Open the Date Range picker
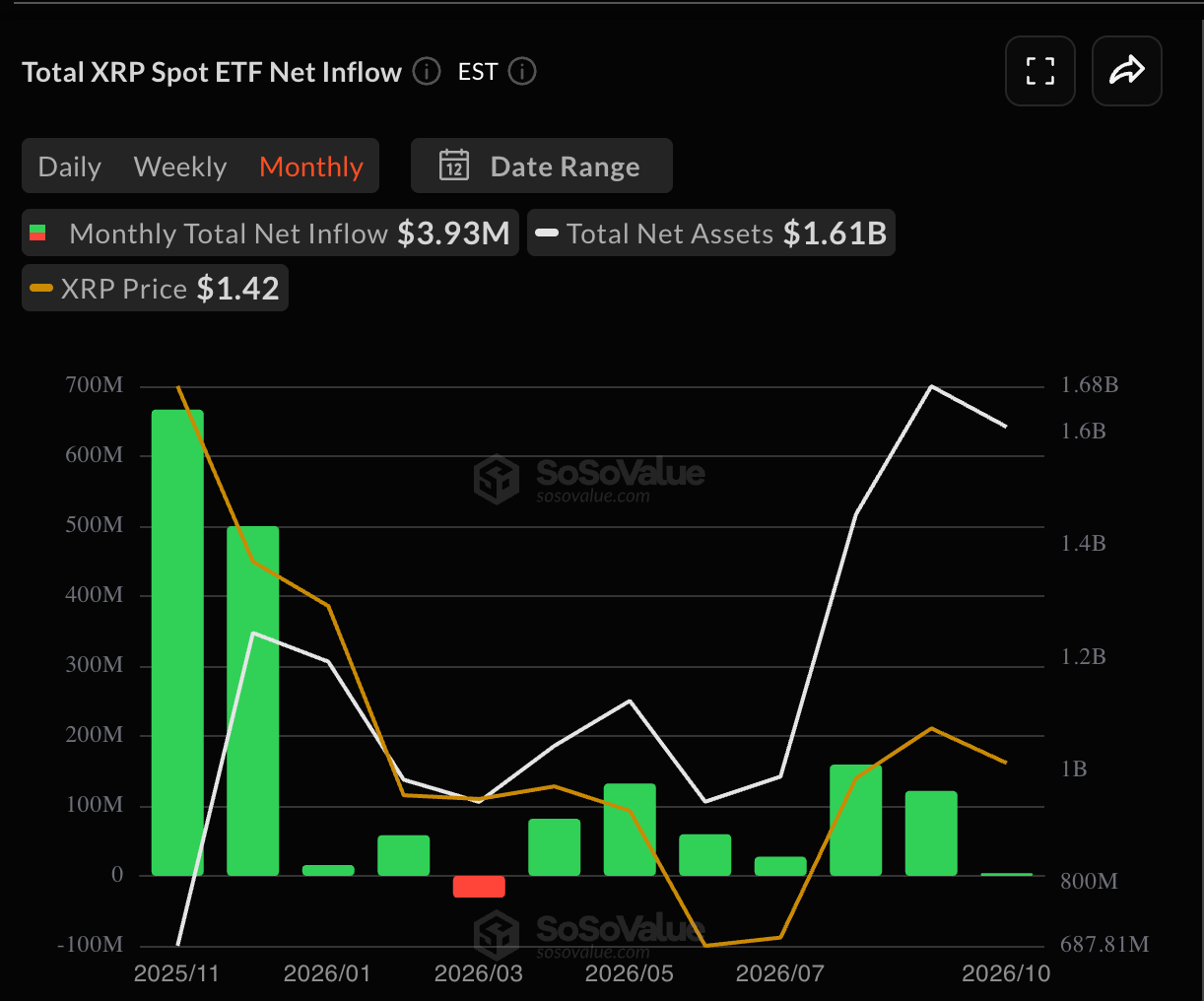Viewport: 1204px width, 1001px height. 542,166
